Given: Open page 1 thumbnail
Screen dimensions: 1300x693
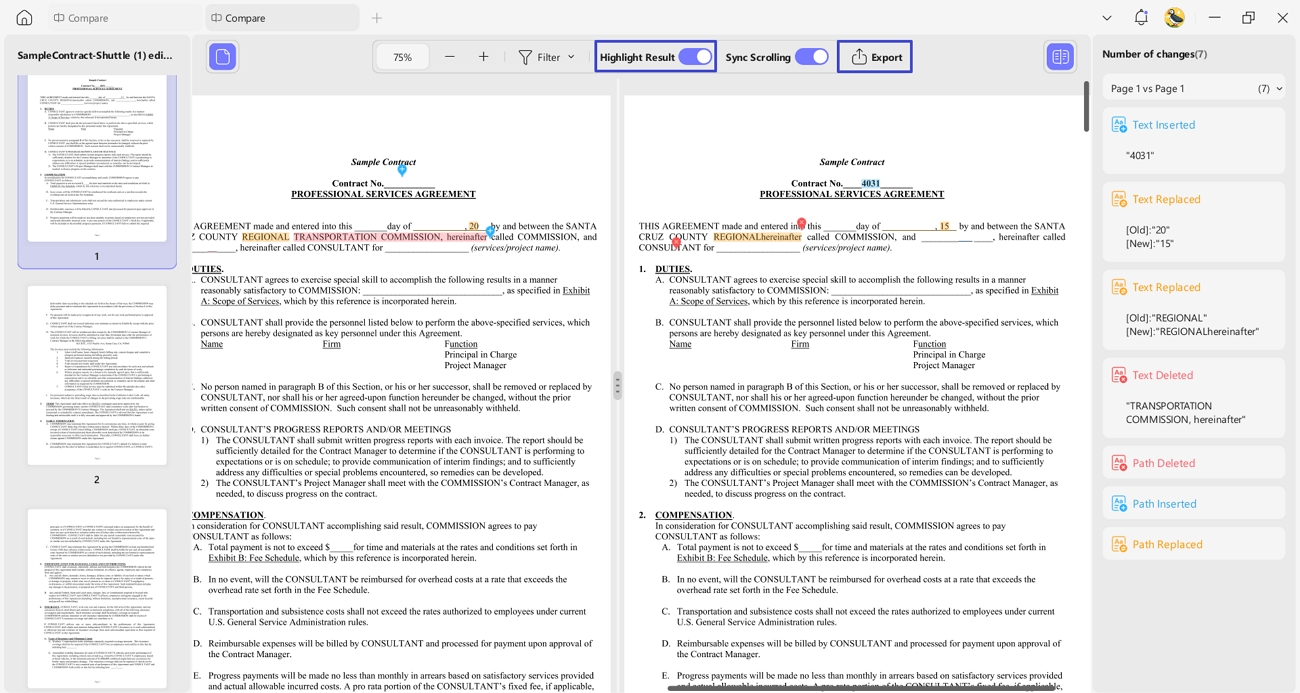Looking at the screenshot, I should click(97, 158).
